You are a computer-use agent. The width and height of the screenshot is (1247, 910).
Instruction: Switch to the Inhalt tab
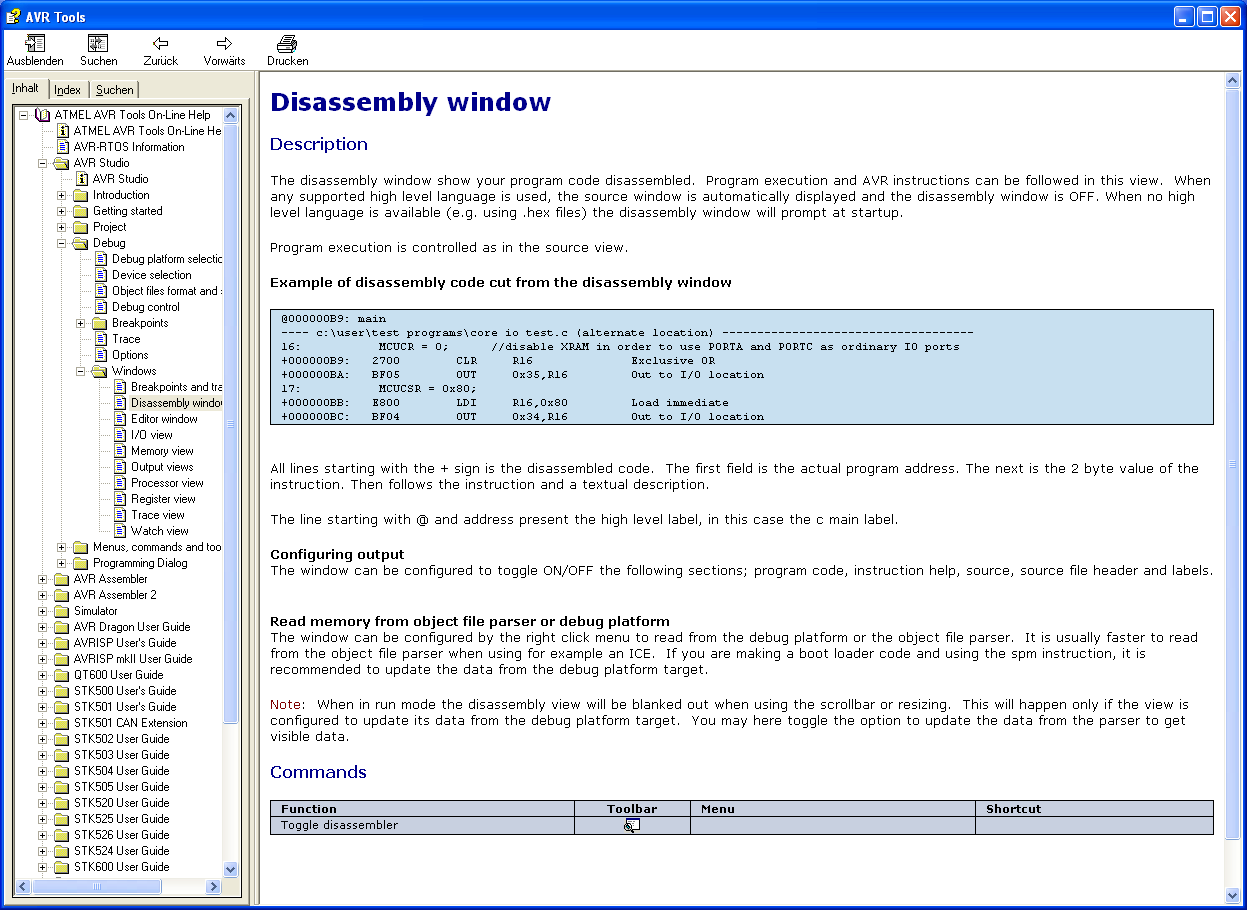click(x=26, y=88)
